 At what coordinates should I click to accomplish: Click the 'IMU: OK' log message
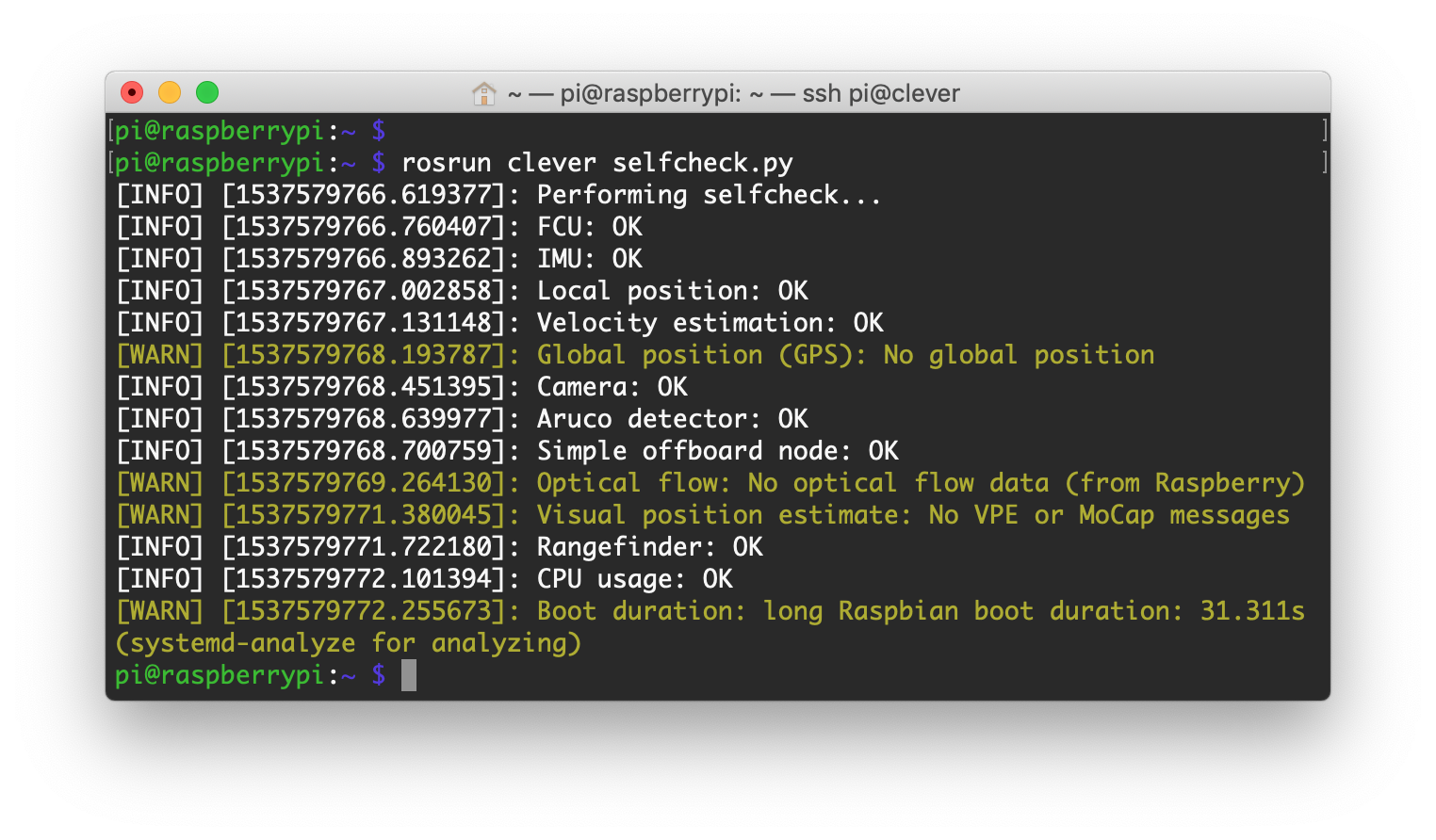pyautogui.click(x=589, y=259)
